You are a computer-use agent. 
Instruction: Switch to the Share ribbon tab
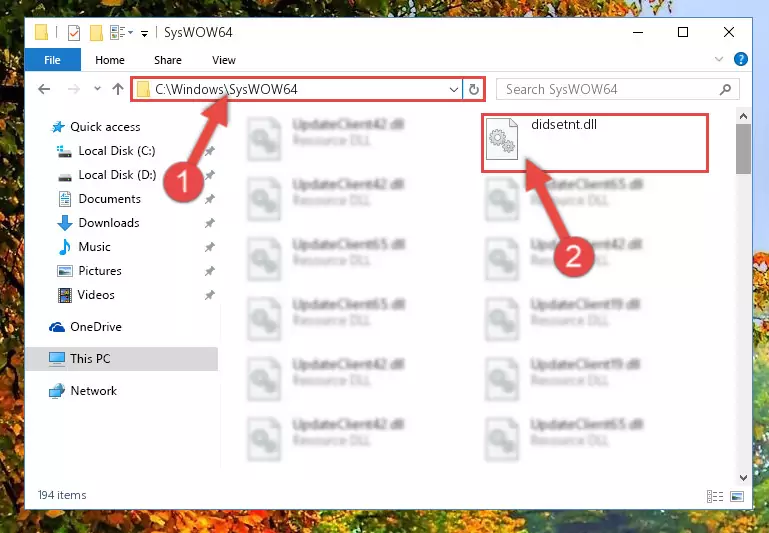(x=168, y=60)
